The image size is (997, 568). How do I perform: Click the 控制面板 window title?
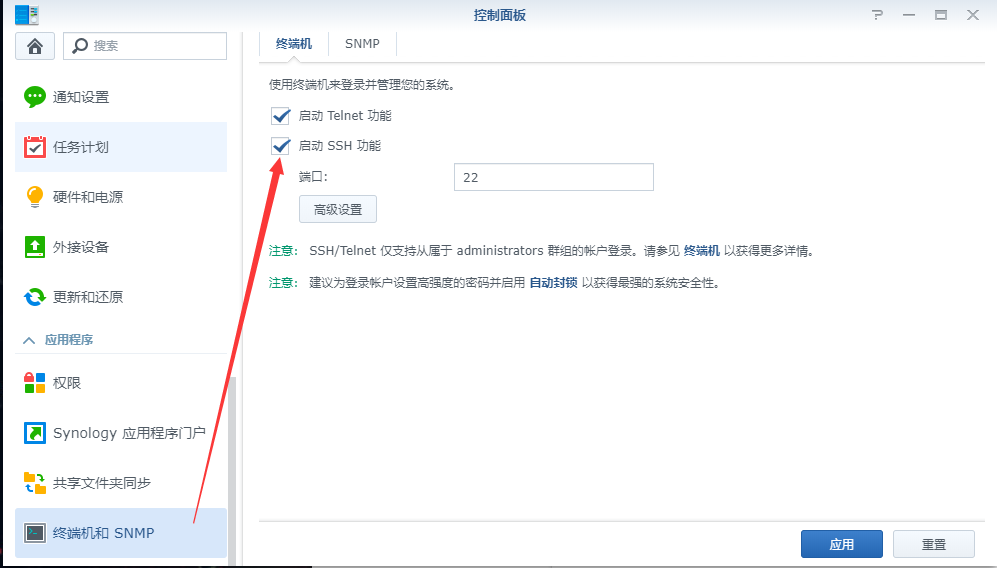[500, 15]
